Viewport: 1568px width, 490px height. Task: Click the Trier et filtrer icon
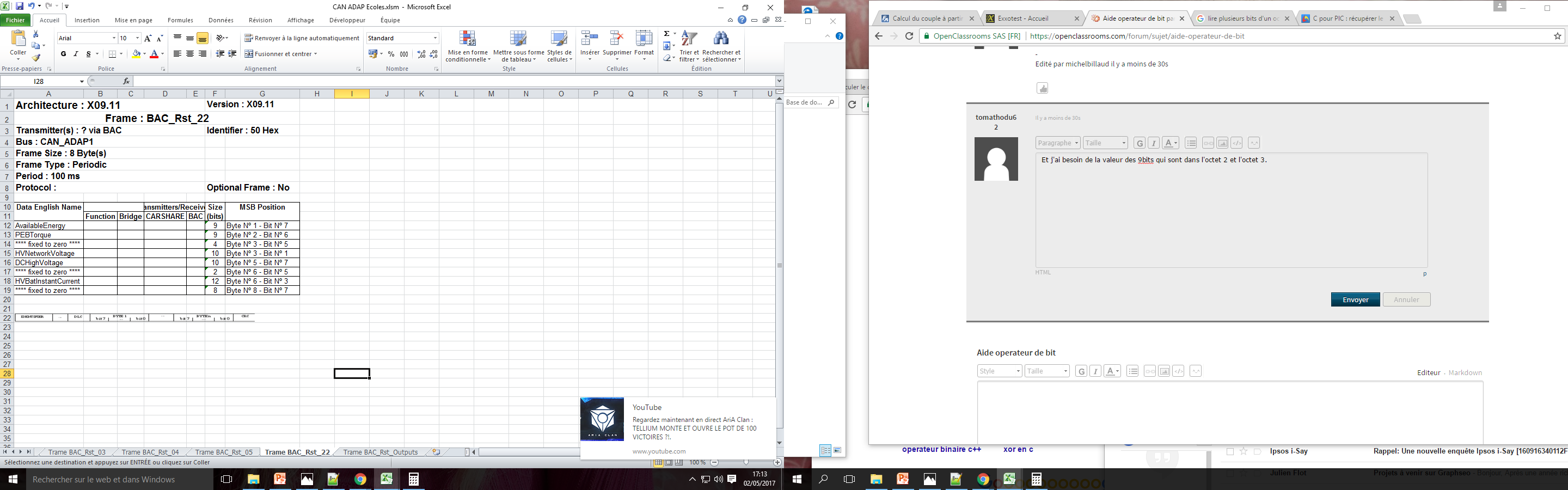click(689, 39)
